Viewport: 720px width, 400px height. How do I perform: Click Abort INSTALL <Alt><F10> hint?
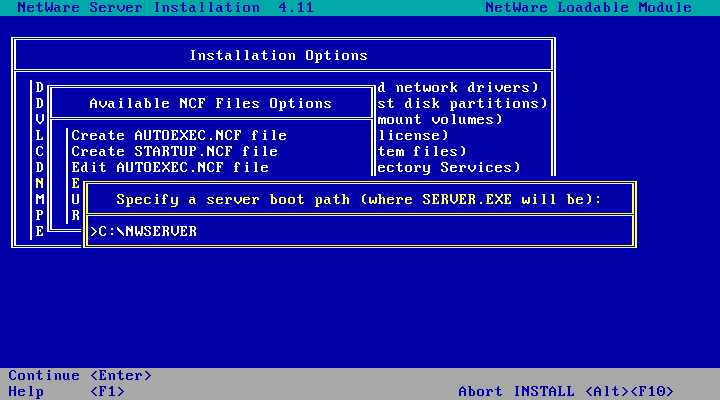[x=566, y=391]
